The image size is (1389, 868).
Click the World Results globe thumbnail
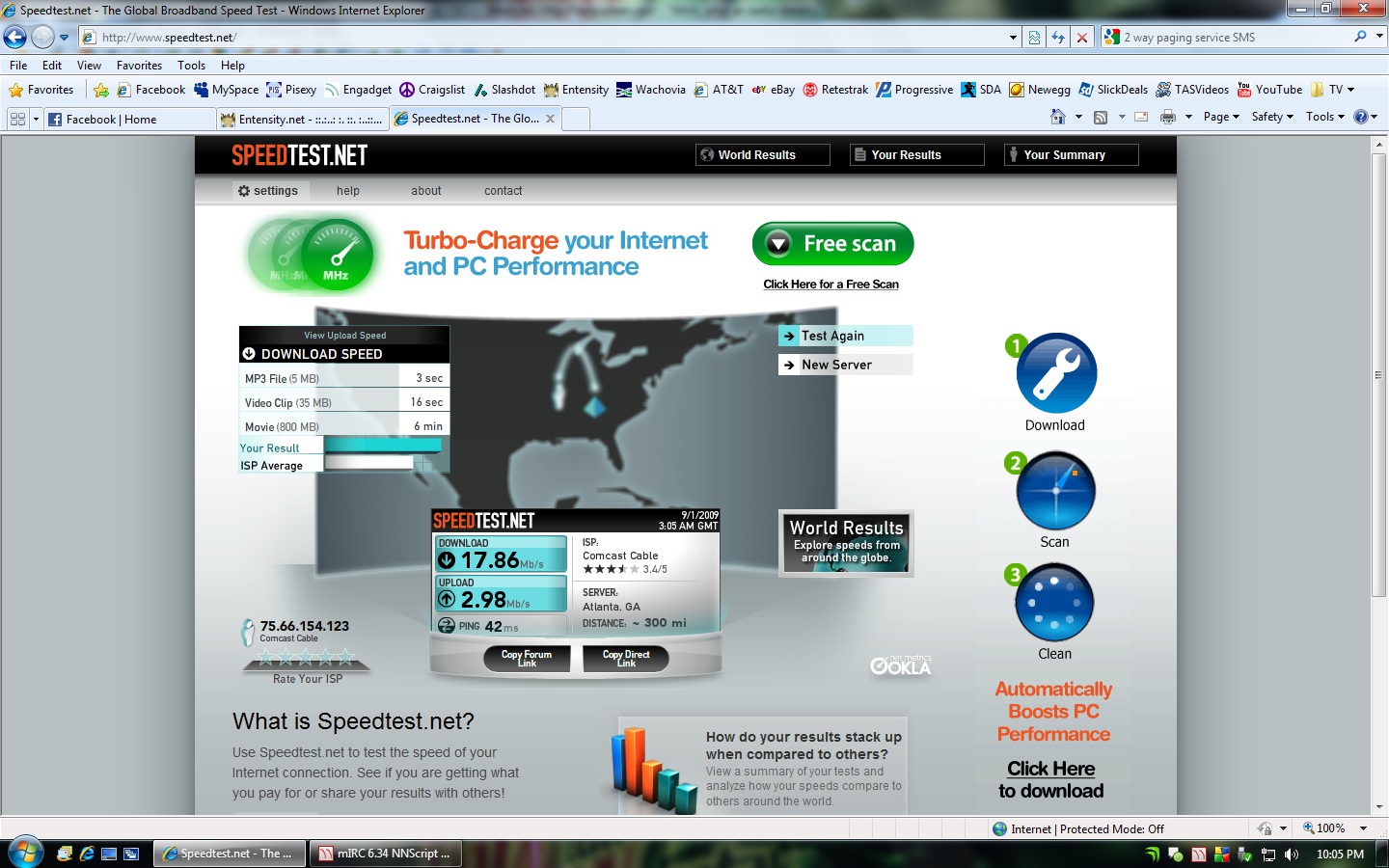(x=846, y=543)
